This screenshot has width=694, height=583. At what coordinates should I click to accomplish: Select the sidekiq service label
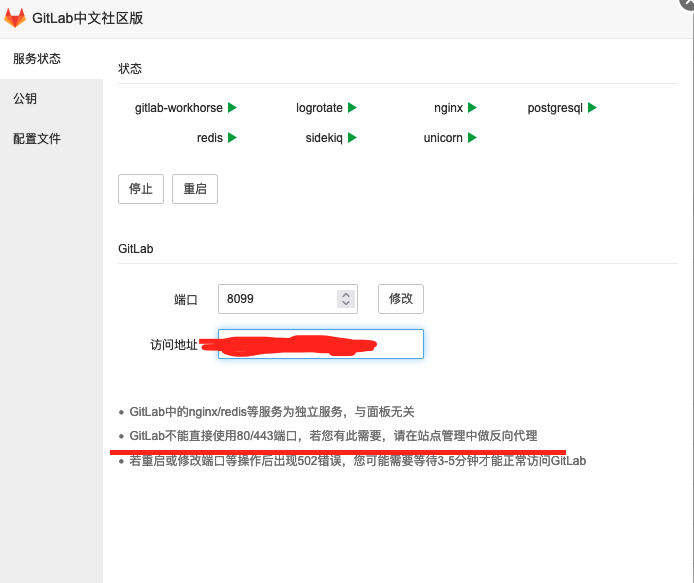tap(324, 138)
